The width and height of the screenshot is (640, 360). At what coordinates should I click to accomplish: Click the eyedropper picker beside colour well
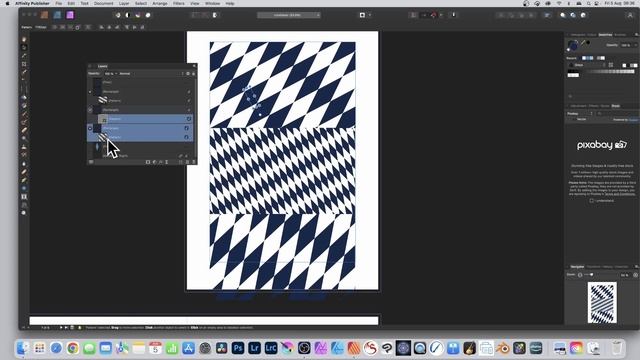(x=583, y=42)
